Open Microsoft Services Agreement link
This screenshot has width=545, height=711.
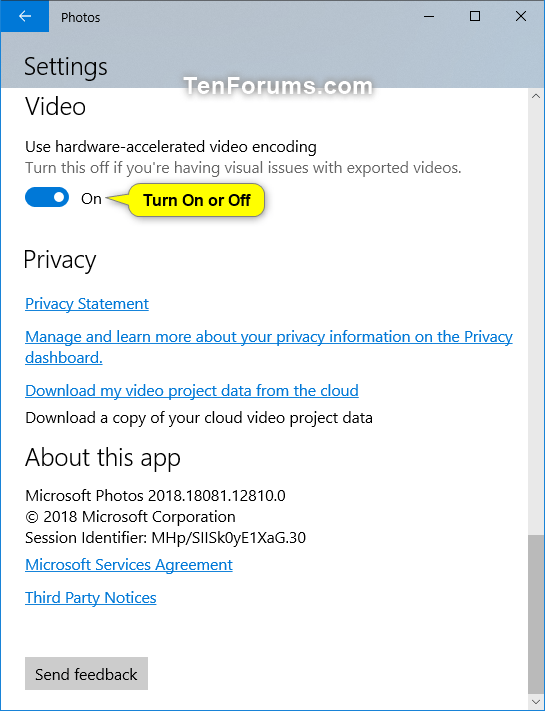point(129,565)
